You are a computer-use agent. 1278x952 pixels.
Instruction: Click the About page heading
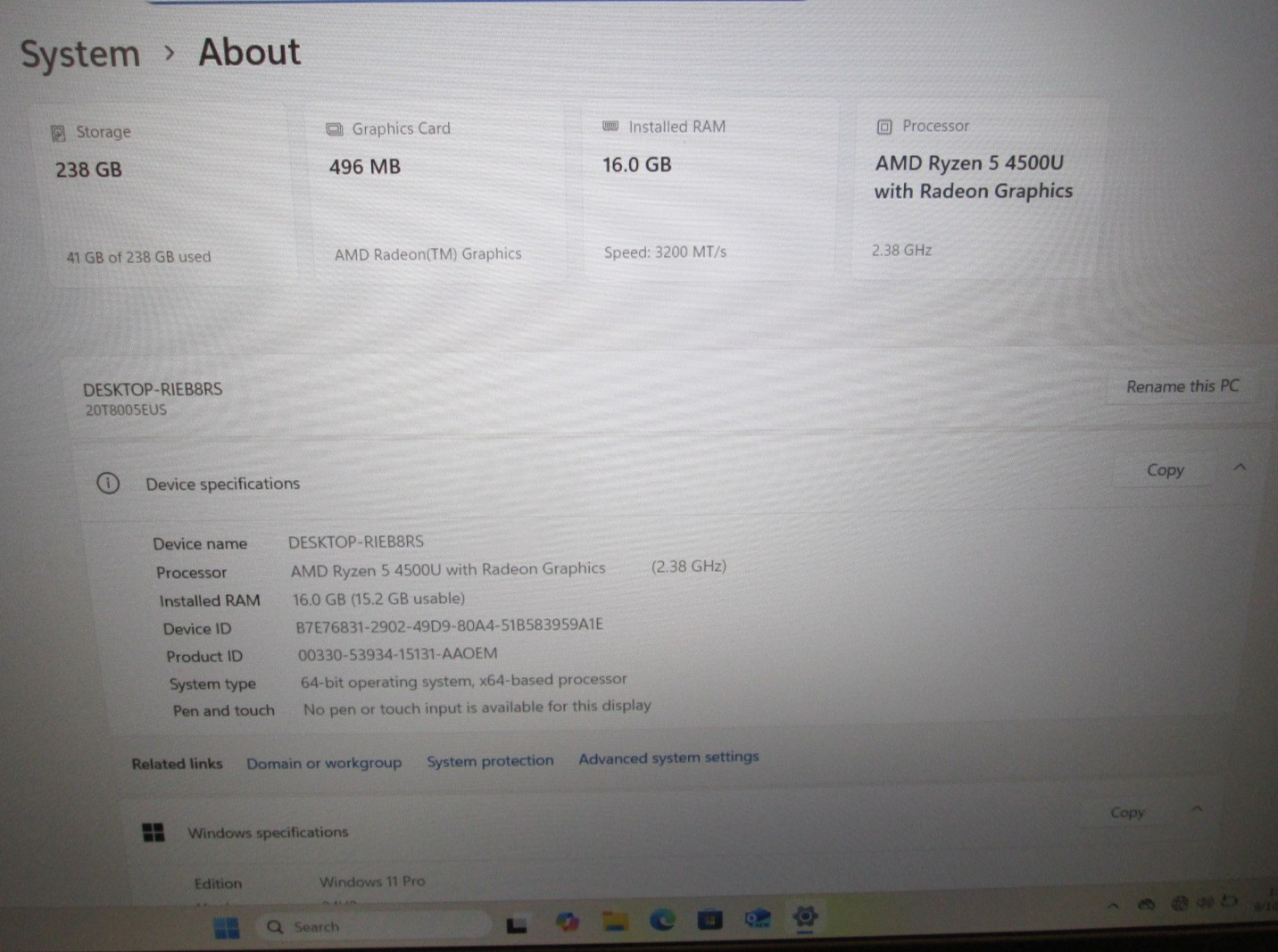[249, 52]
